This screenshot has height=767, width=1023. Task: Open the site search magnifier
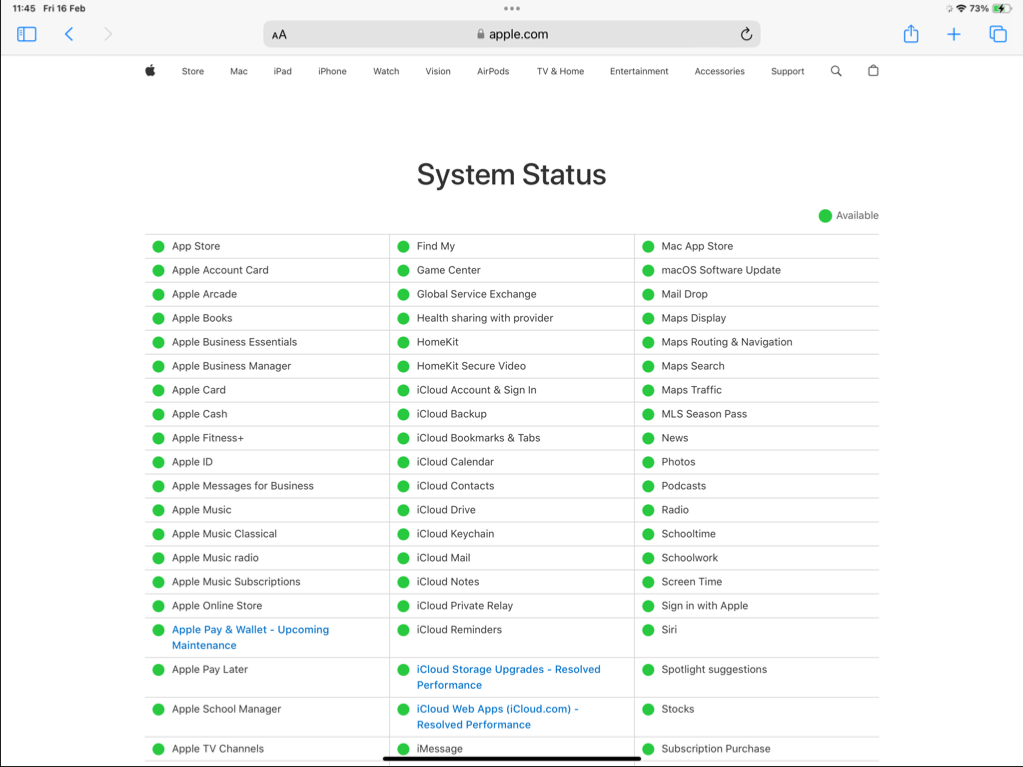pos(836,71)
